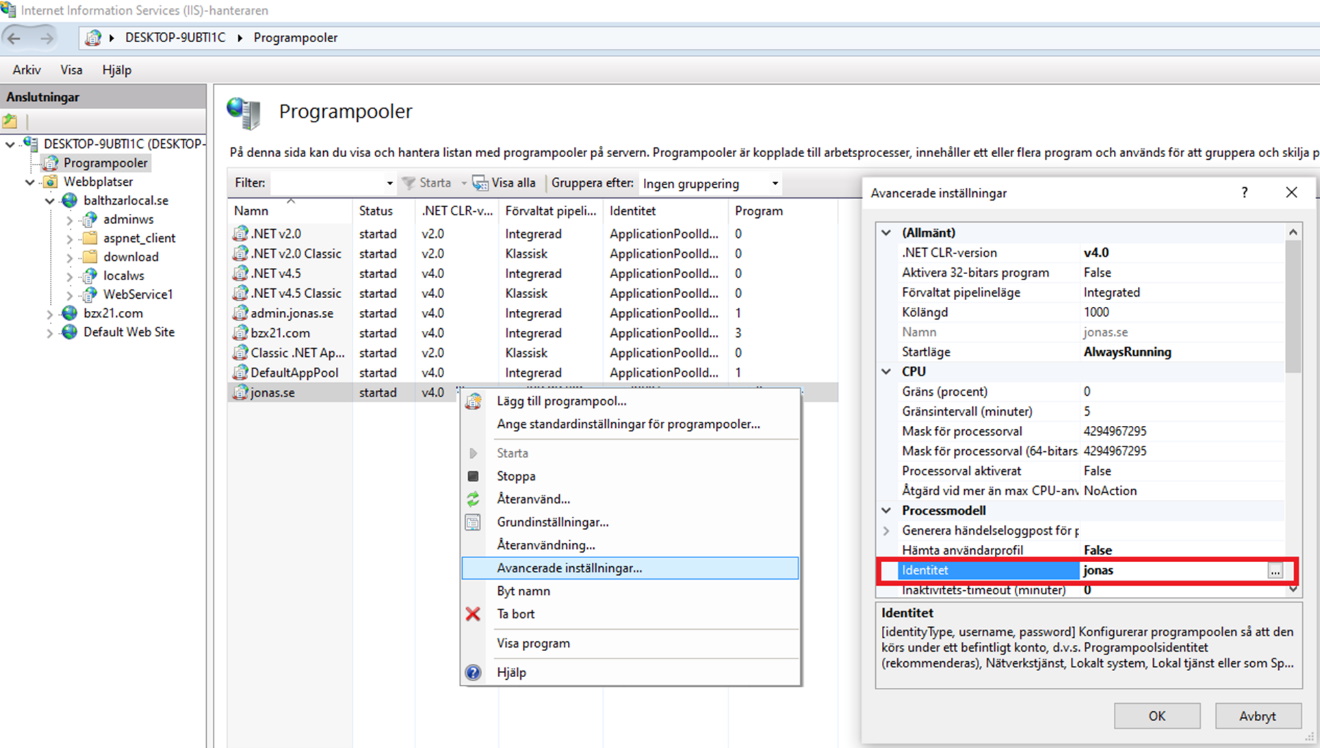The width and height of the screenshot is (1320, 748).
Task: Click the server icon in address bar
Action: click(x=93, y=38)
